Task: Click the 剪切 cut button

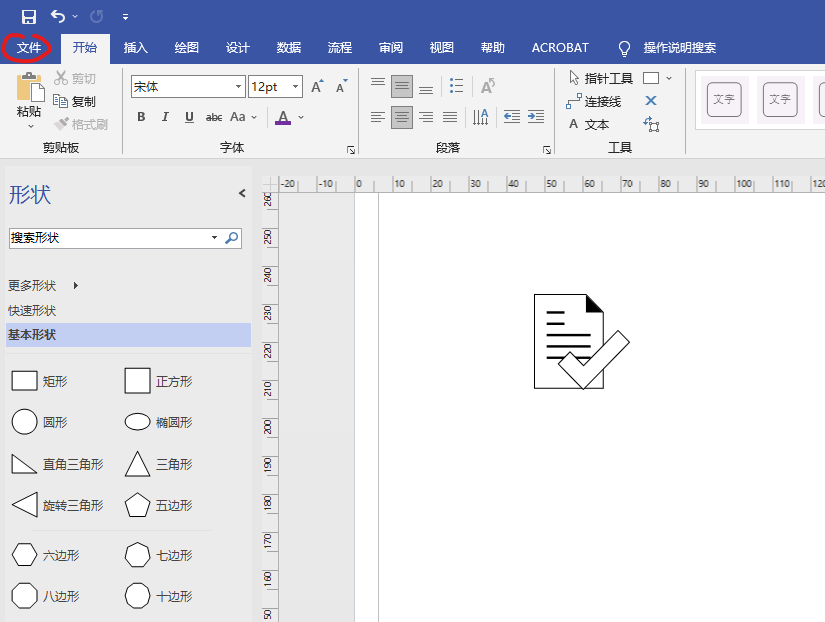Action: coord(75,78)
